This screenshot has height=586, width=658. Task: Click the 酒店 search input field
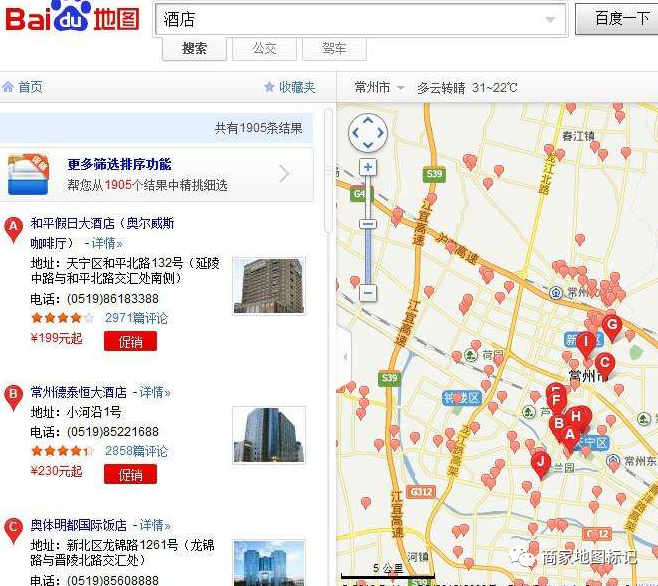[x=350, y=19]
